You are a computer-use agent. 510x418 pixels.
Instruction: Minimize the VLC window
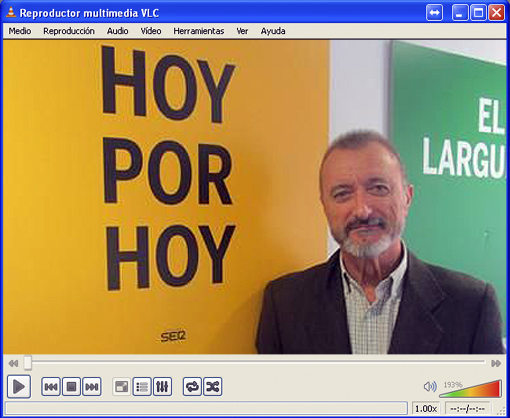click(460, 13)
